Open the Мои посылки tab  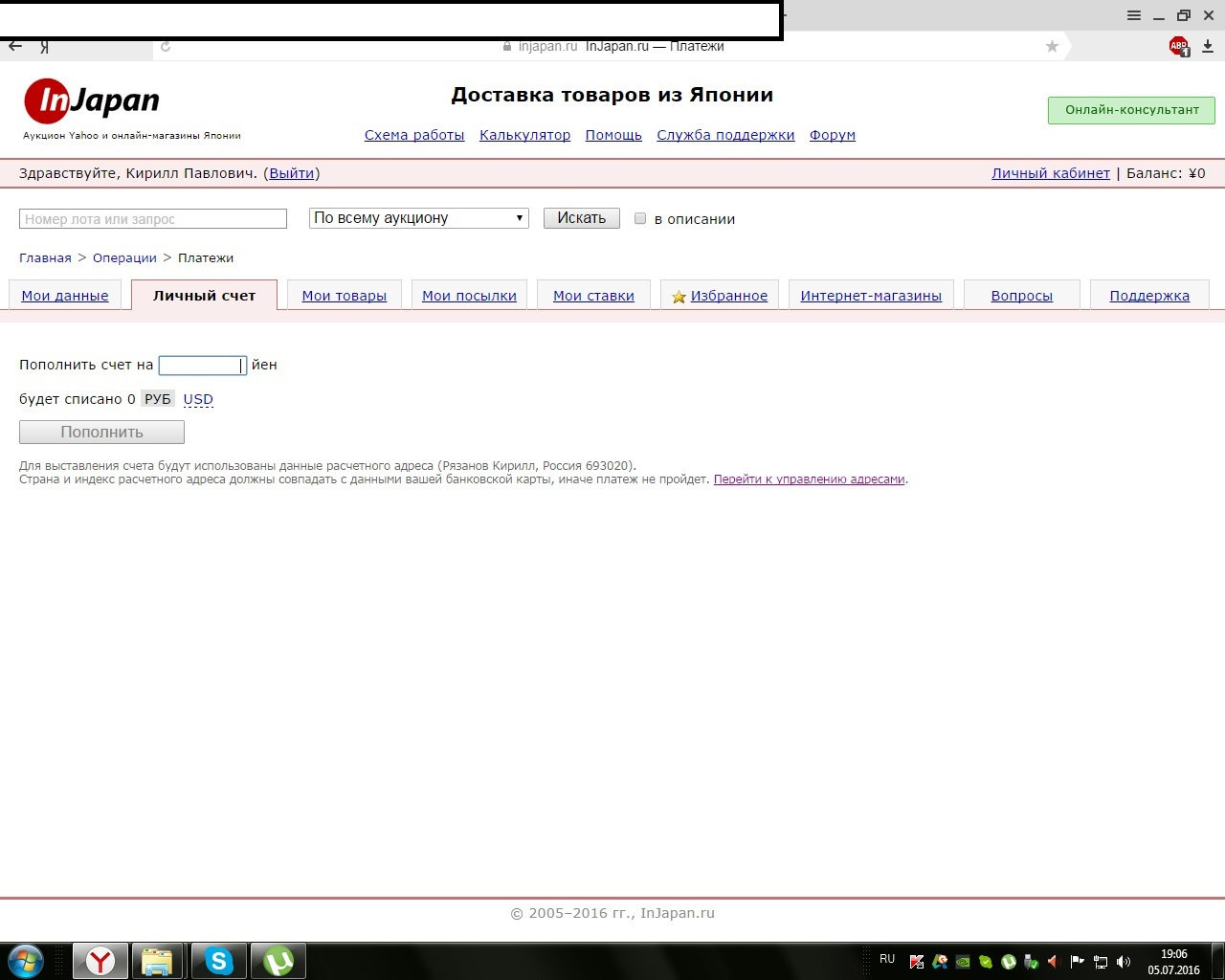click(469, 296)
